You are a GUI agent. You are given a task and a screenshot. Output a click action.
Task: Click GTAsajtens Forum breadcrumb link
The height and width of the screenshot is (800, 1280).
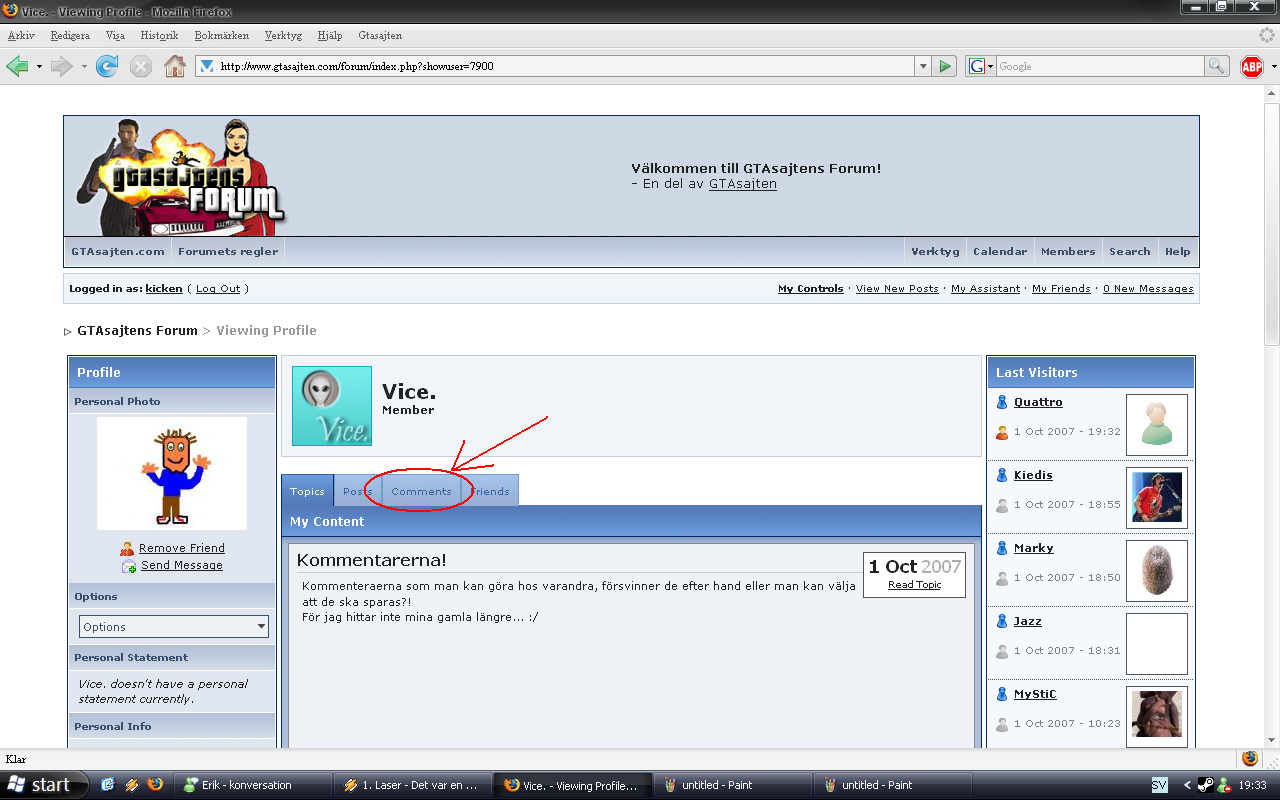click(137, 331)
